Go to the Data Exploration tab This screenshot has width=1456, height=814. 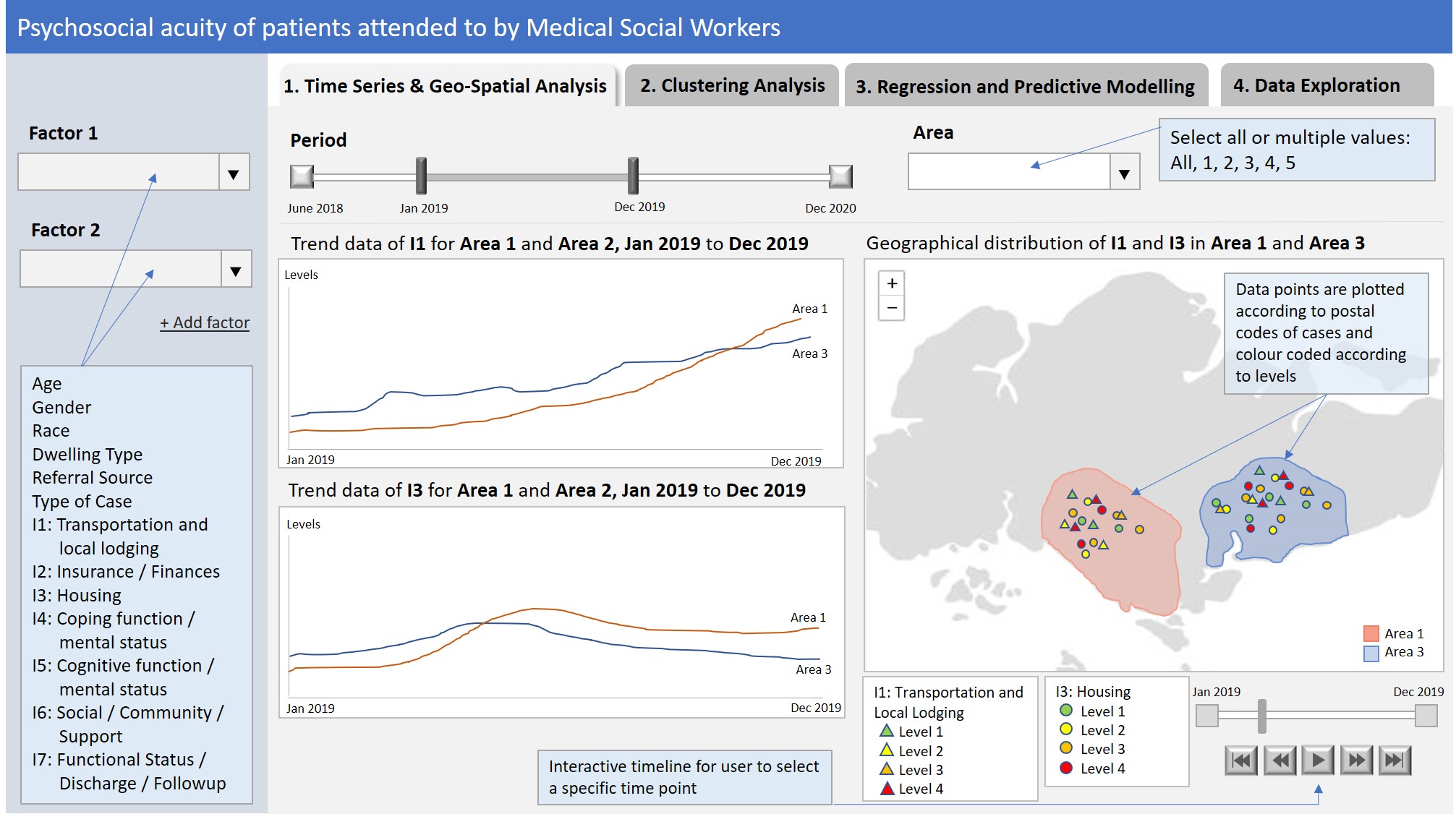tap(1316, 86)
